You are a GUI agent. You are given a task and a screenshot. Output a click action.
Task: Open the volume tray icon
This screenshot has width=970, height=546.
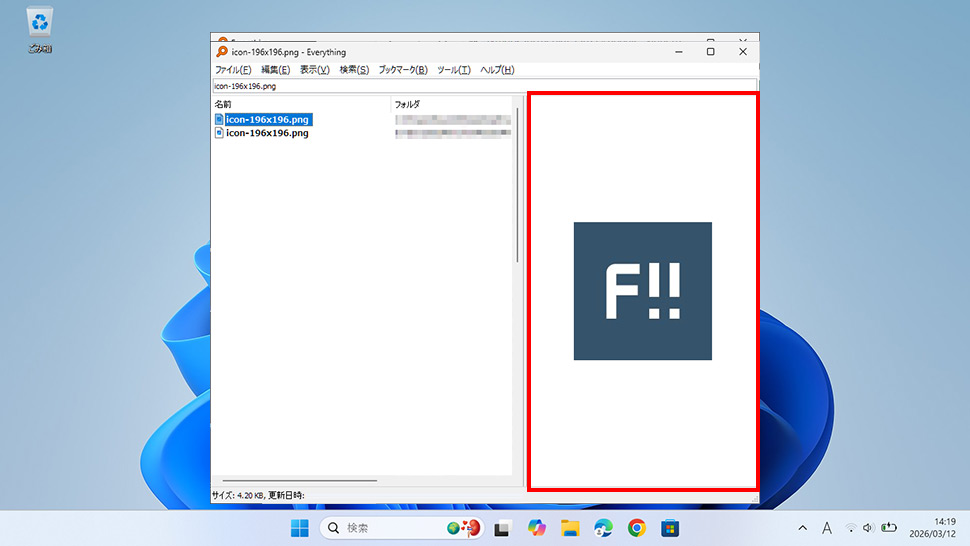868,528
